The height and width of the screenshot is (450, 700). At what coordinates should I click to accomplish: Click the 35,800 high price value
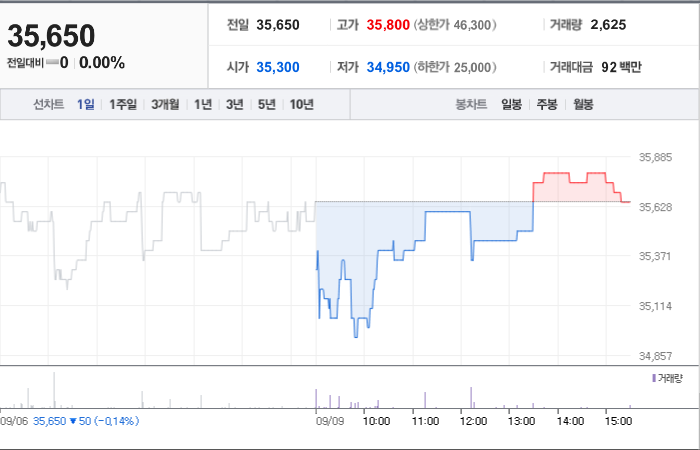[x=388, y=25]
